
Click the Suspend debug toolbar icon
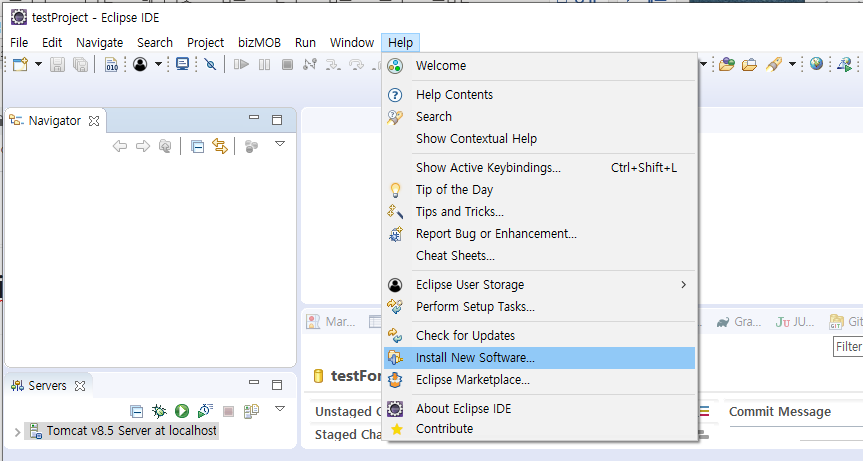tap(265, 64)
